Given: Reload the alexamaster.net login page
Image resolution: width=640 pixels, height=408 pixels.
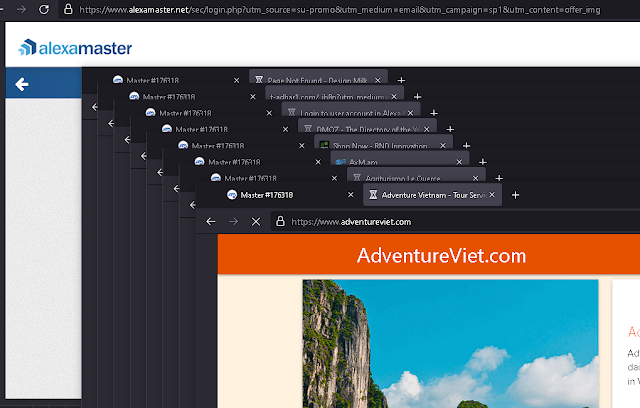Looking at the screenshot, I should pyautogui.click(x=44, y=9).
